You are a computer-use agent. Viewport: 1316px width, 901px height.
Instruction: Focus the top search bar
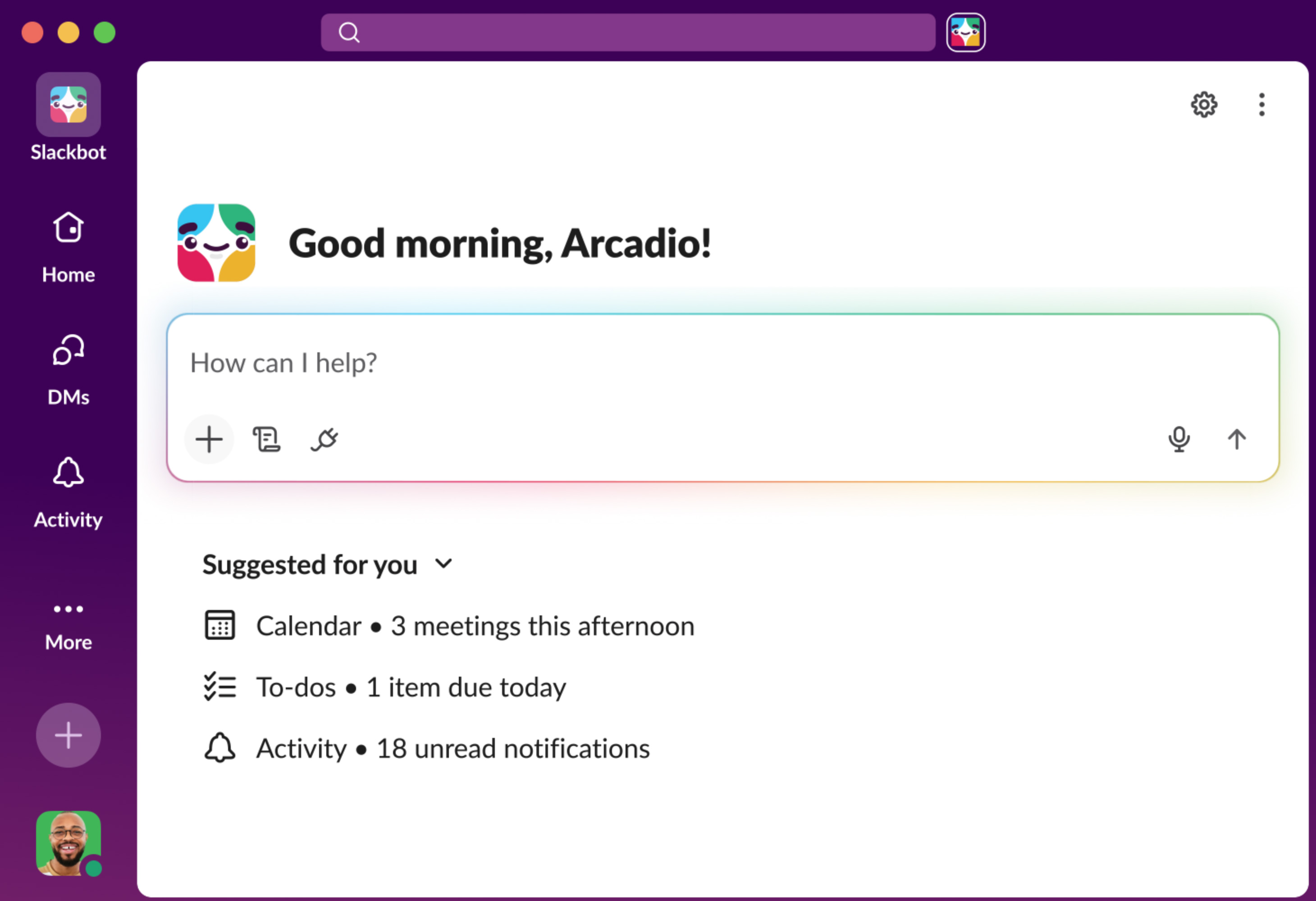point(627,32)
